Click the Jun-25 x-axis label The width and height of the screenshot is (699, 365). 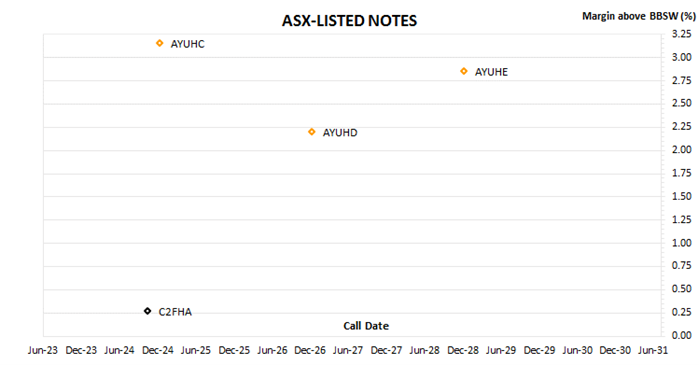[x=196, y=351]
